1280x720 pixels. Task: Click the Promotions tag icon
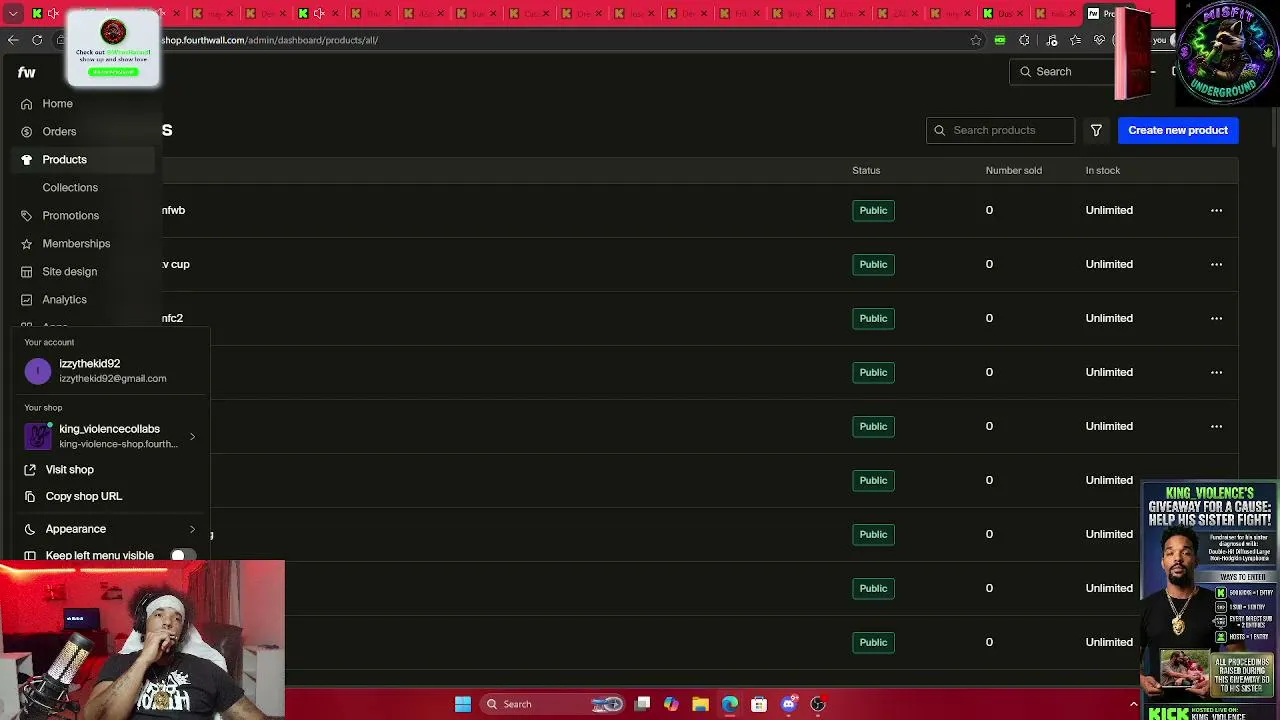pyautogui.click(x=27, y=216)
